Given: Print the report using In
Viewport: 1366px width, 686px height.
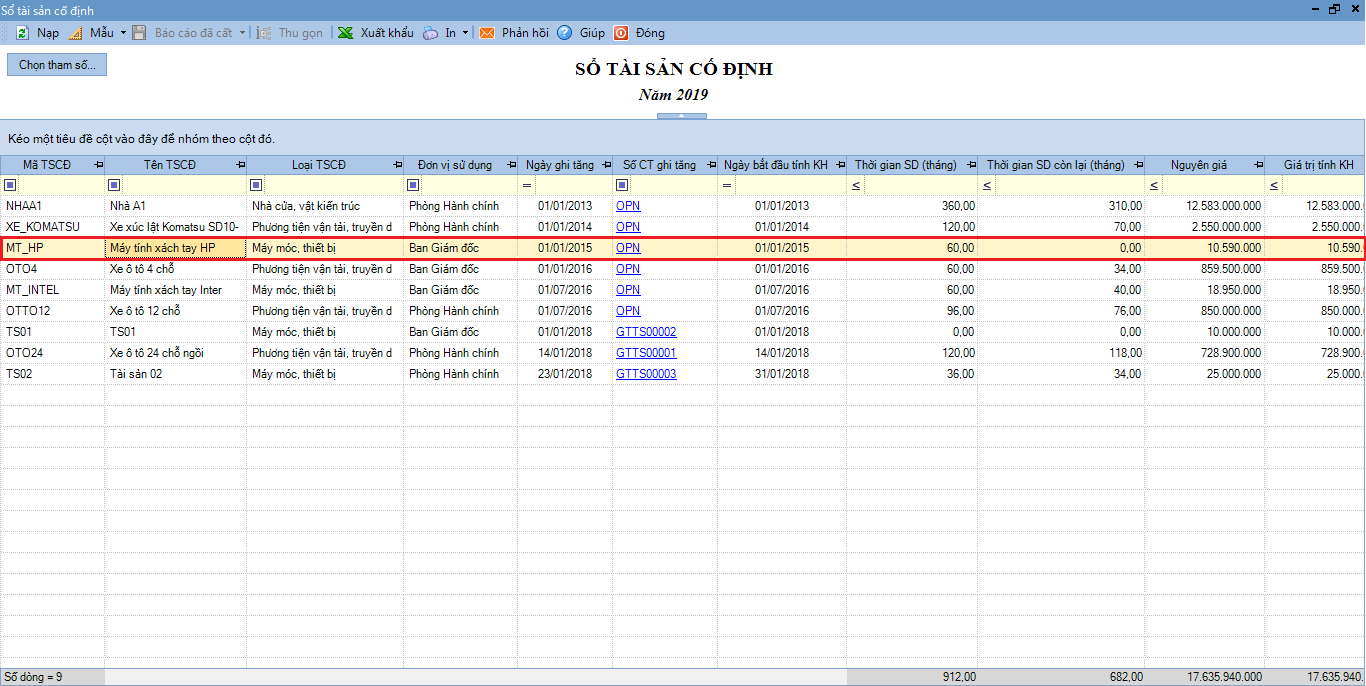Looking at the screenshot, I should pyautogui.click(x=440, y=33).
